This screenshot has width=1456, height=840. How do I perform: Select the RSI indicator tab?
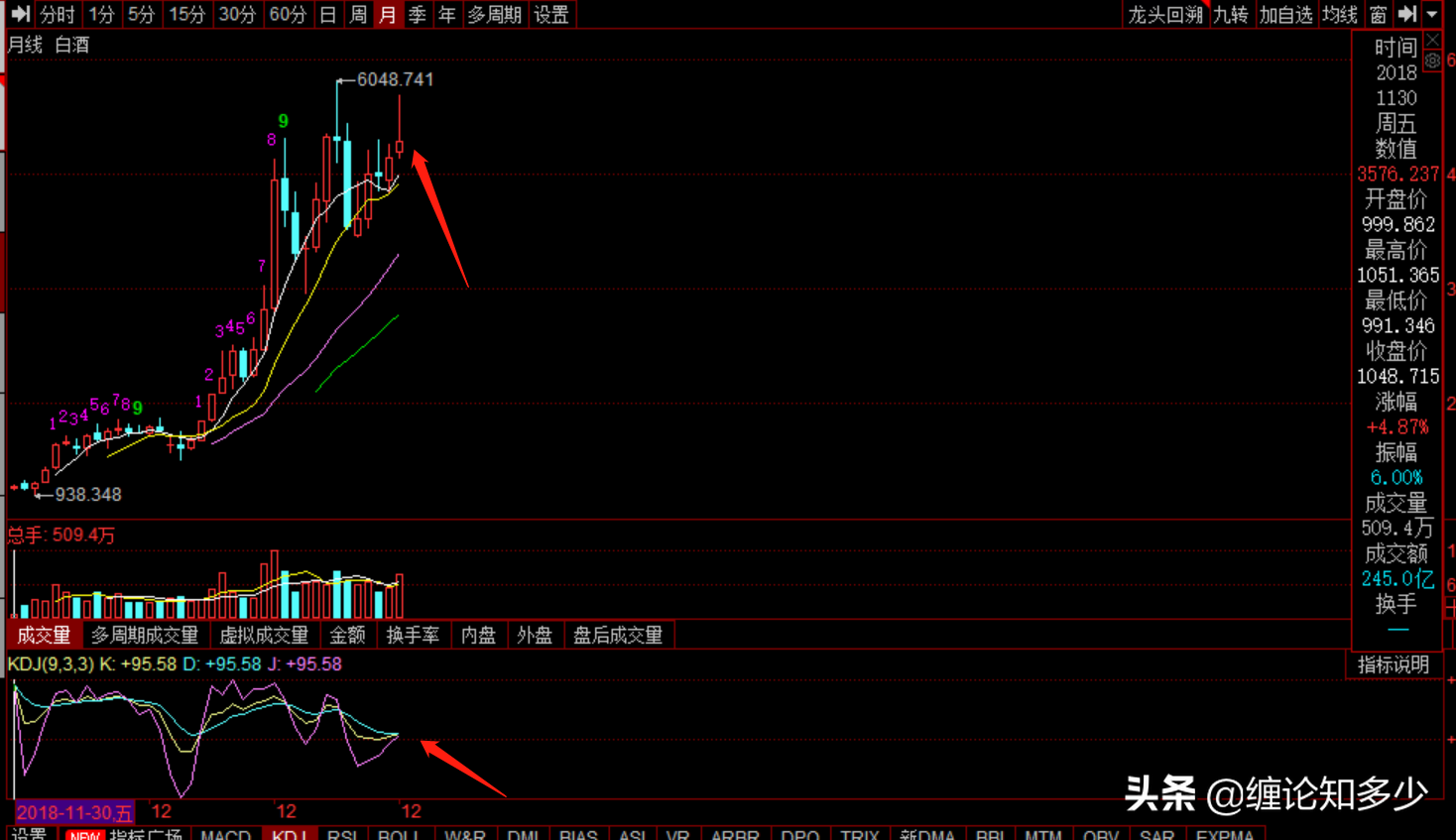pos(342,834)
